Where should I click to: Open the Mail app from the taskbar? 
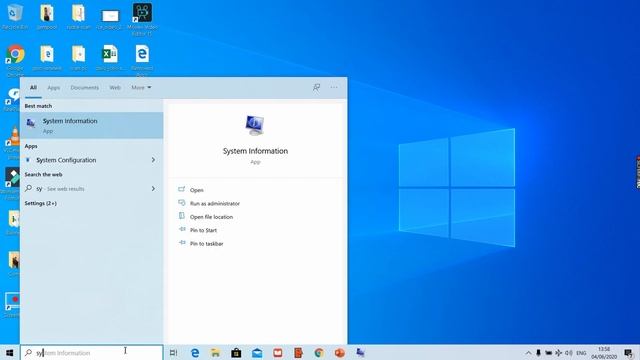tap(257, 353)
